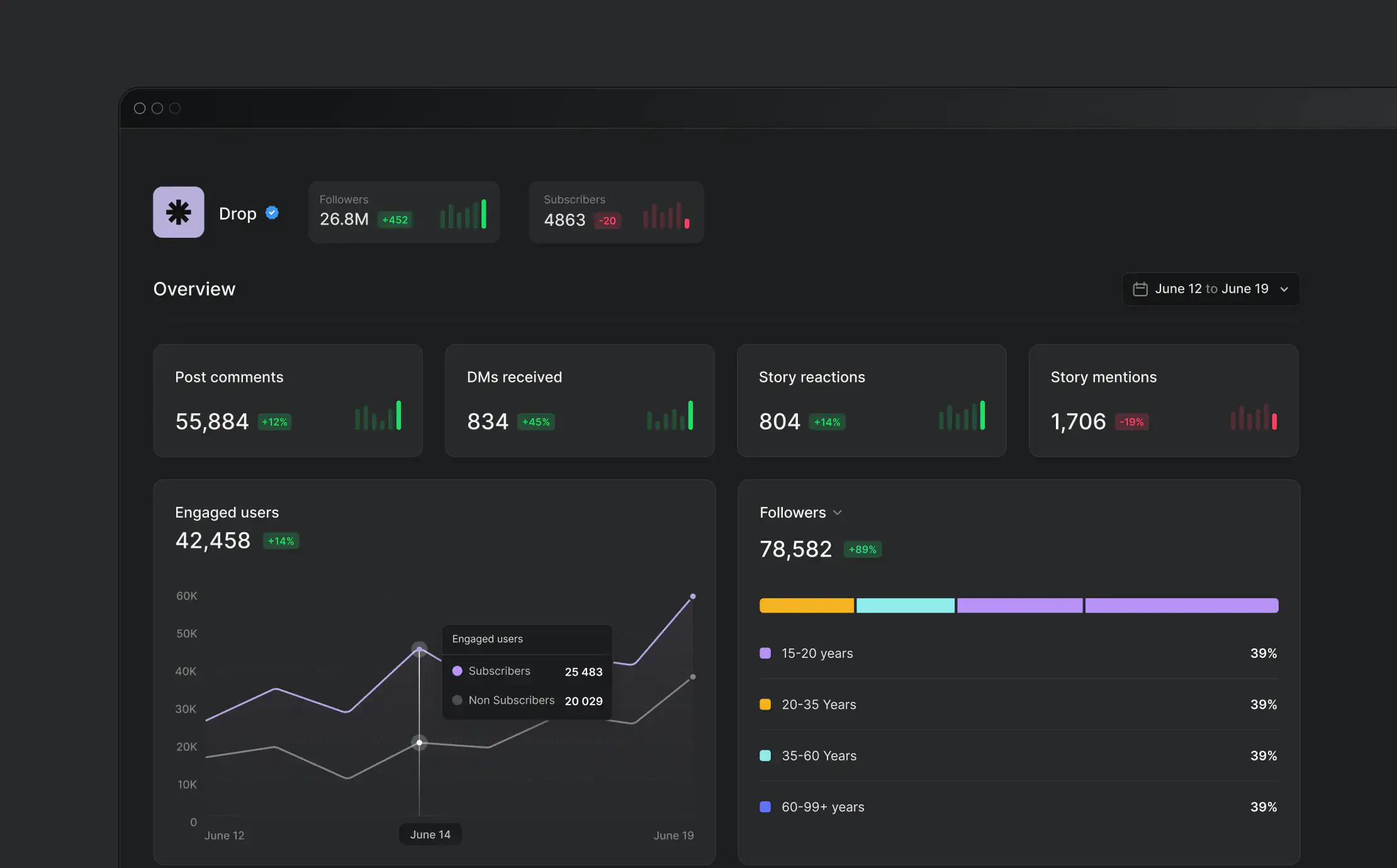Click the Overview section heading
The image size is (1397, 868).
coord(194,289)
